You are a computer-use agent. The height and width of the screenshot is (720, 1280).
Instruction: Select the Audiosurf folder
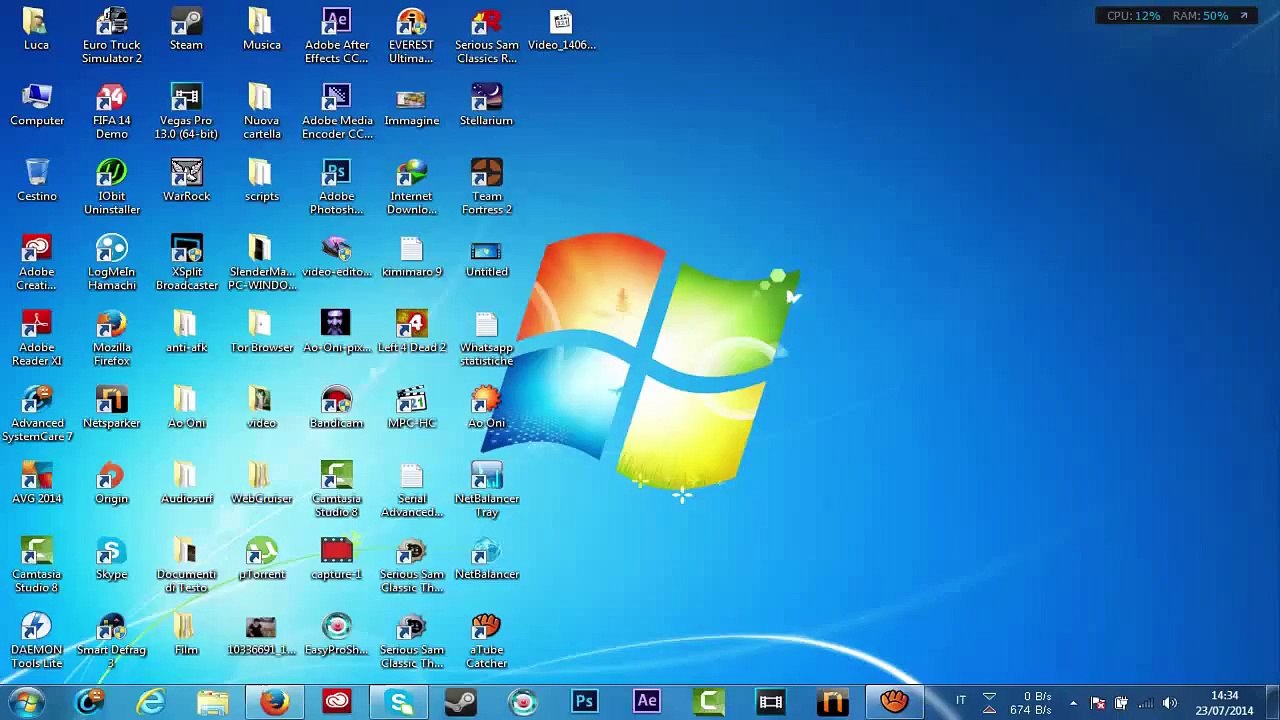point(186,483)
